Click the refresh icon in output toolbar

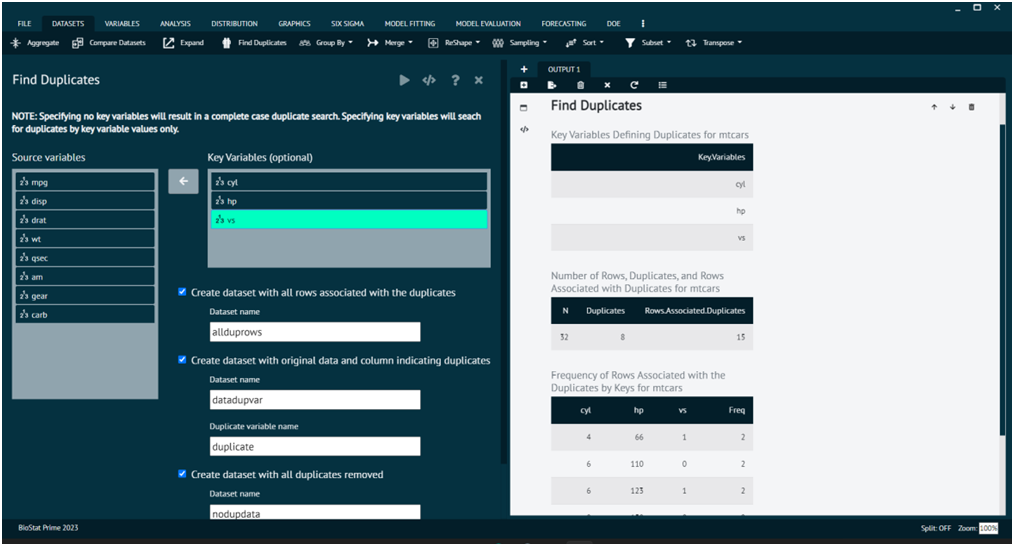pos(634,85)
